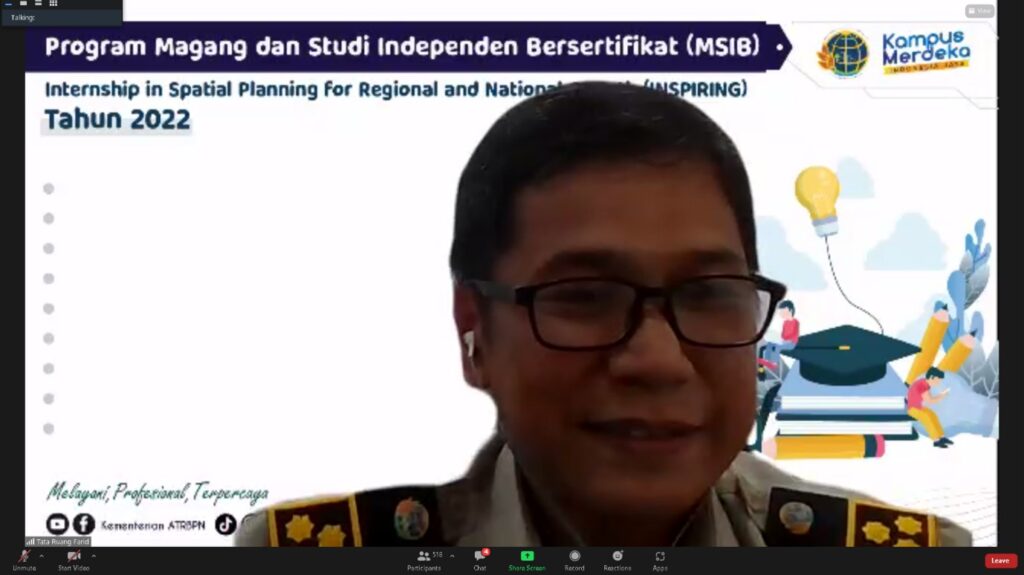The height and width of the screenshot is (575, 1024).
Task: Open video options arrow beside Start Video
Action: pyautogui.click(x=94, y=556)
